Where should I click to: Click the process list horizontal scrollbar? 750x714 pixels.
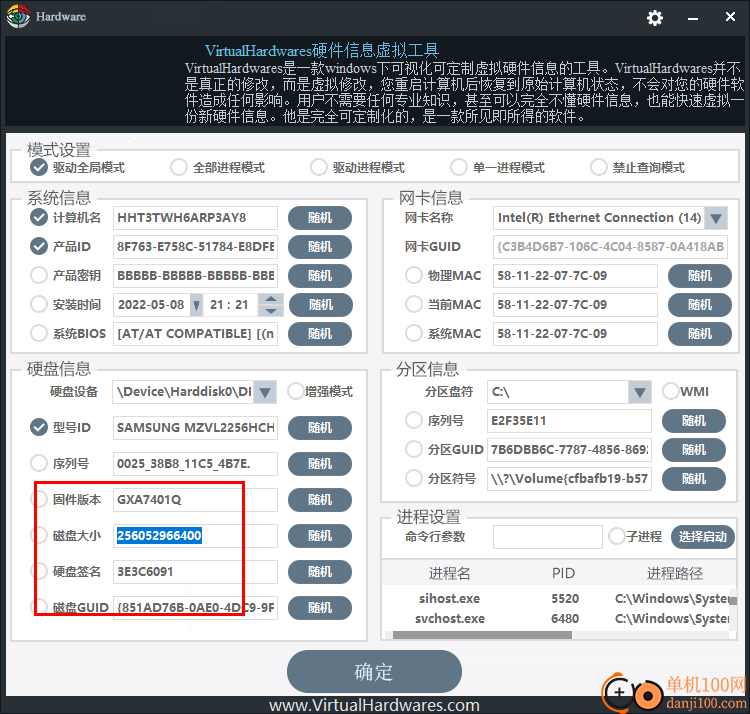(482, 635)
